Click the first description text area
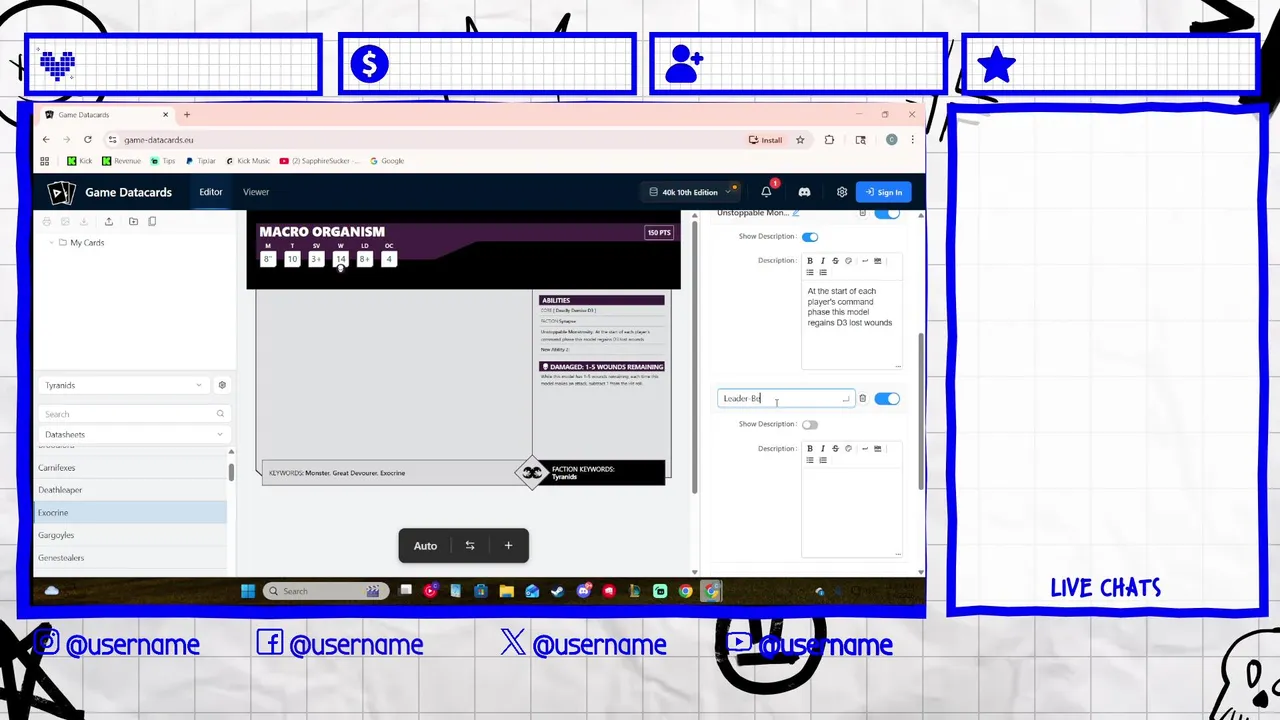The height and width of the screenshot is (720, 1280). pyautogui.click(x=852, y=325)
